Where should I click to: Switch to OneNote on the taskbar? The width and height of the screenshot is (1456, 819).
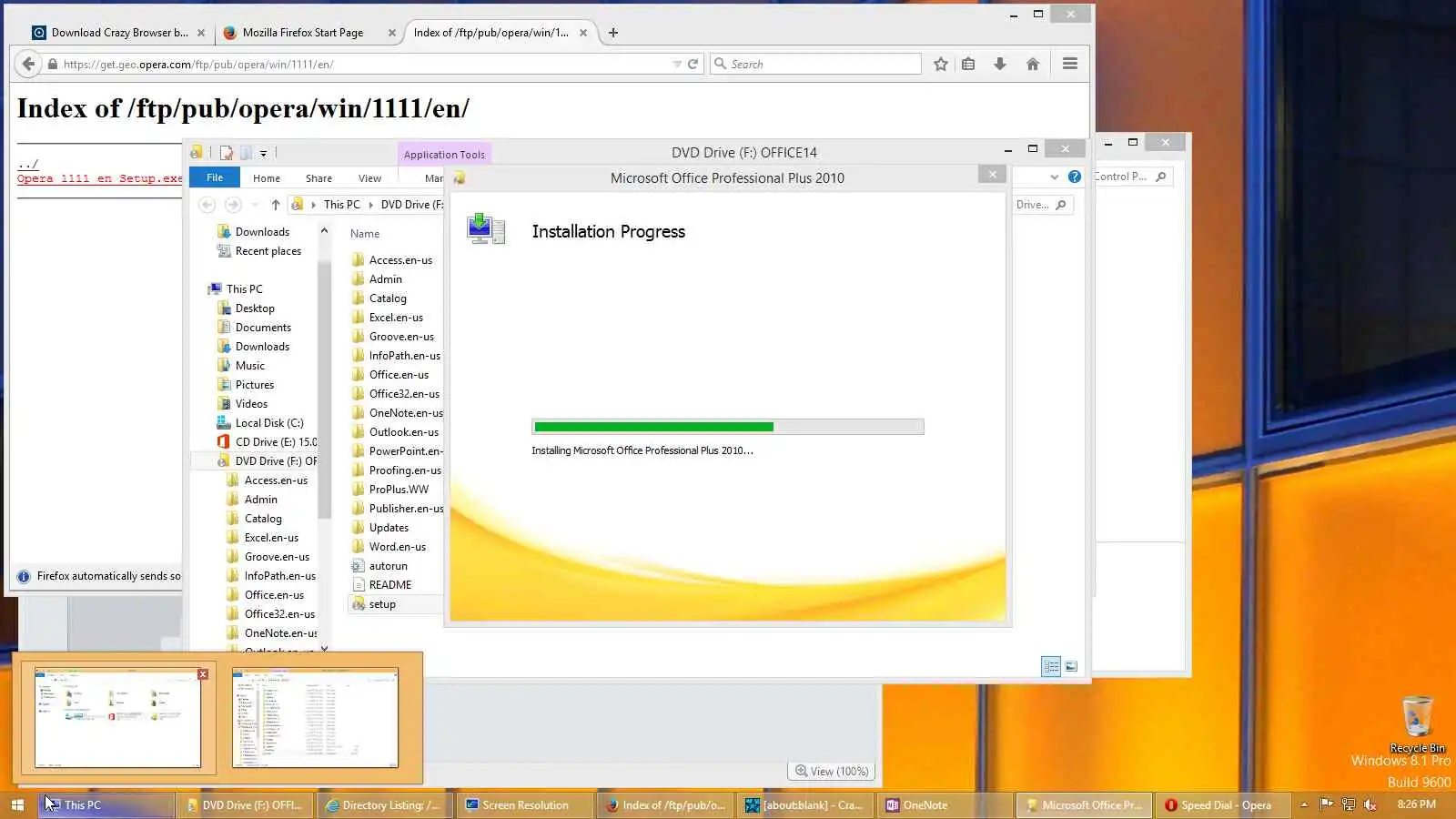(x=945, y=805)
